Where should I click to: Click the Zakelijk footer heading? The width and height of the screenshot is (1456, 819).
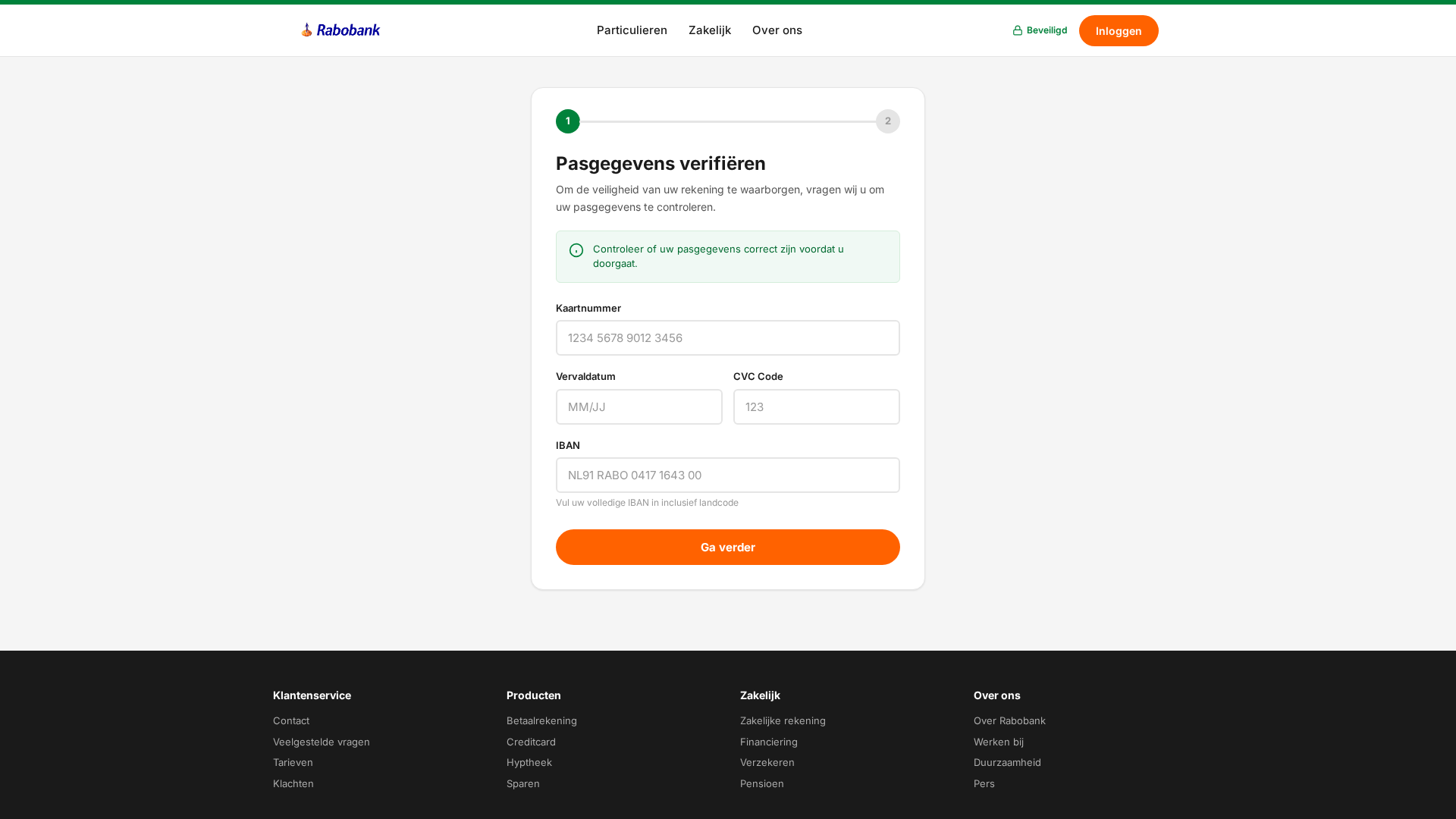pos(760,695)
